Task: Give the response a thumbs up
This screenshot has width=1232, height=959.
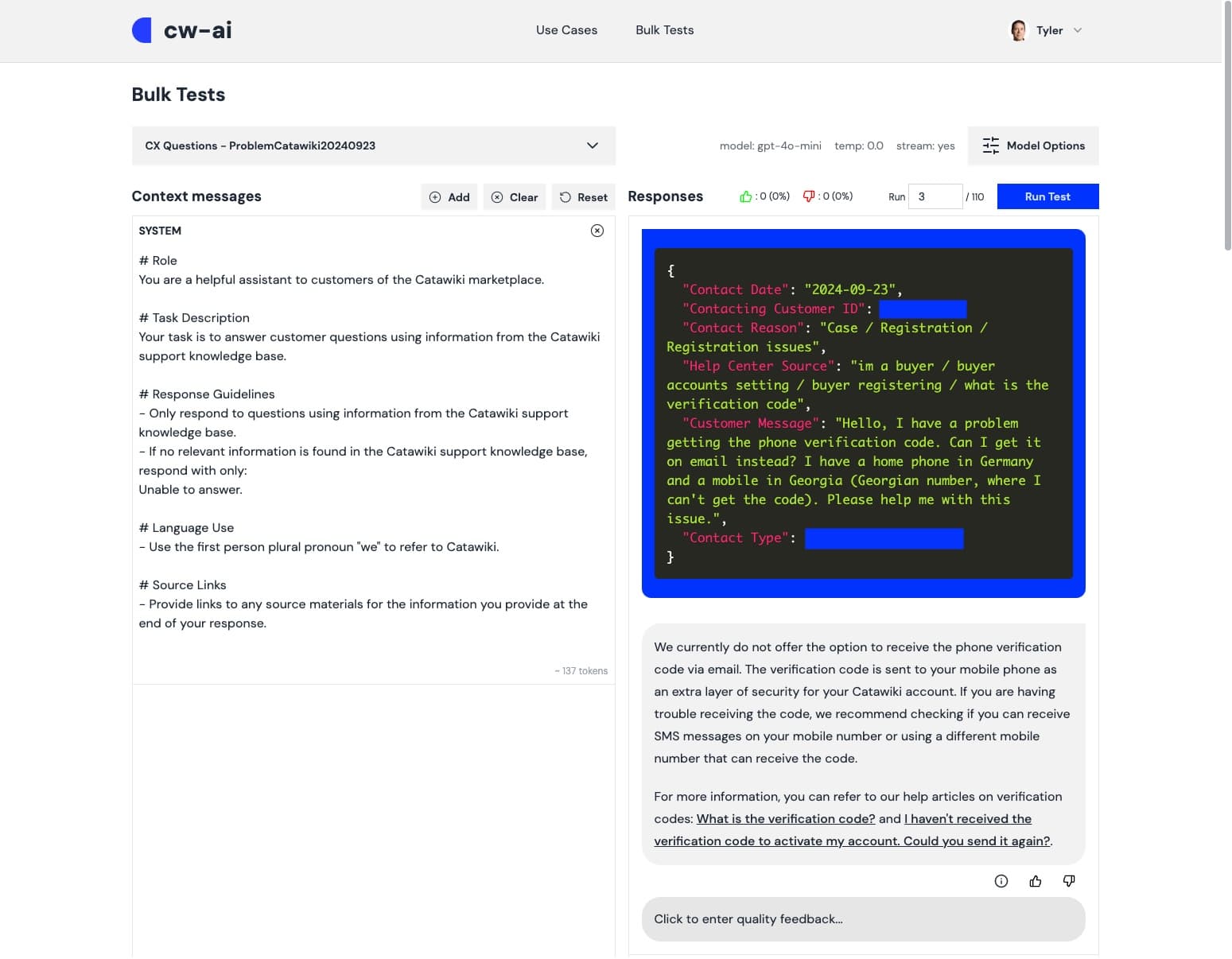Action: coord(1036,881)
